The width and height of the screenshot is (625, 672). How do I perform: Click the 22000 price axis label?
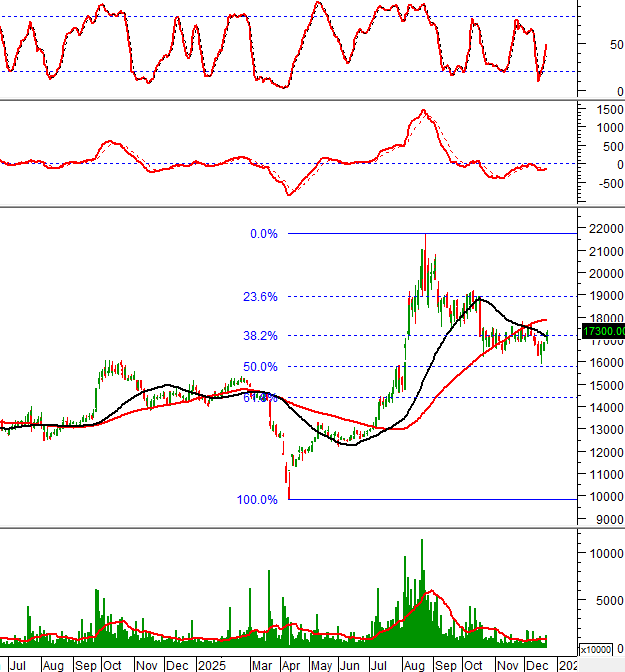[603, 229]
